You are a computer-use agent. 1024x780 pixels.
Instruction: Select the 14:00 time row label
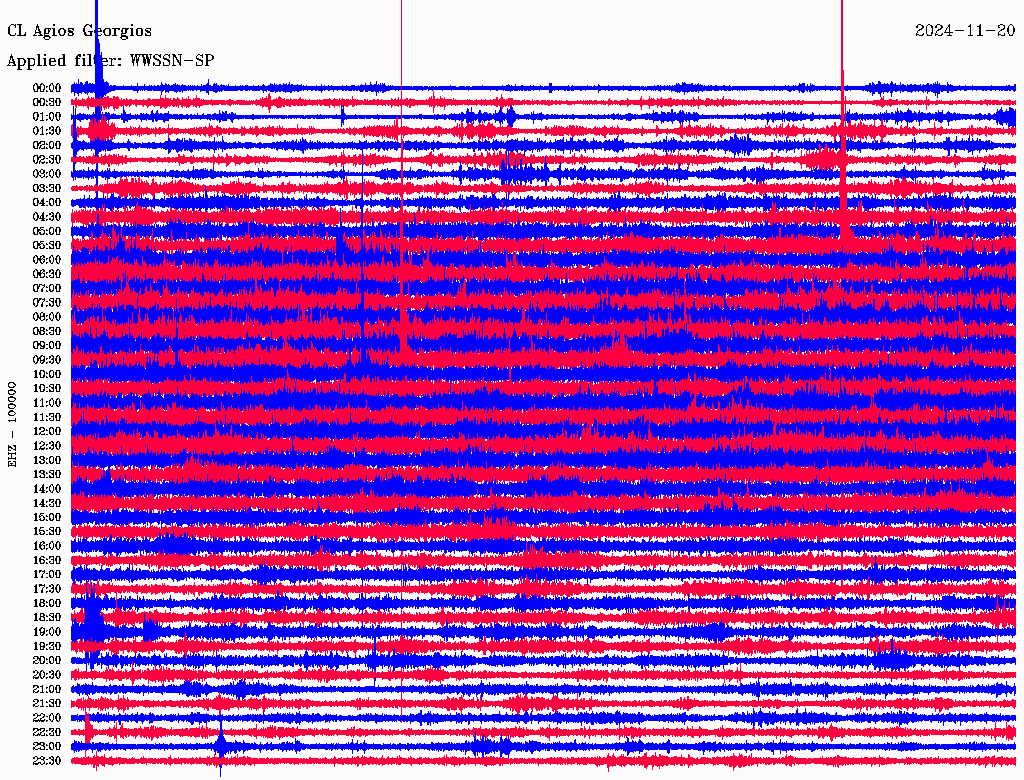coord(47,489)
